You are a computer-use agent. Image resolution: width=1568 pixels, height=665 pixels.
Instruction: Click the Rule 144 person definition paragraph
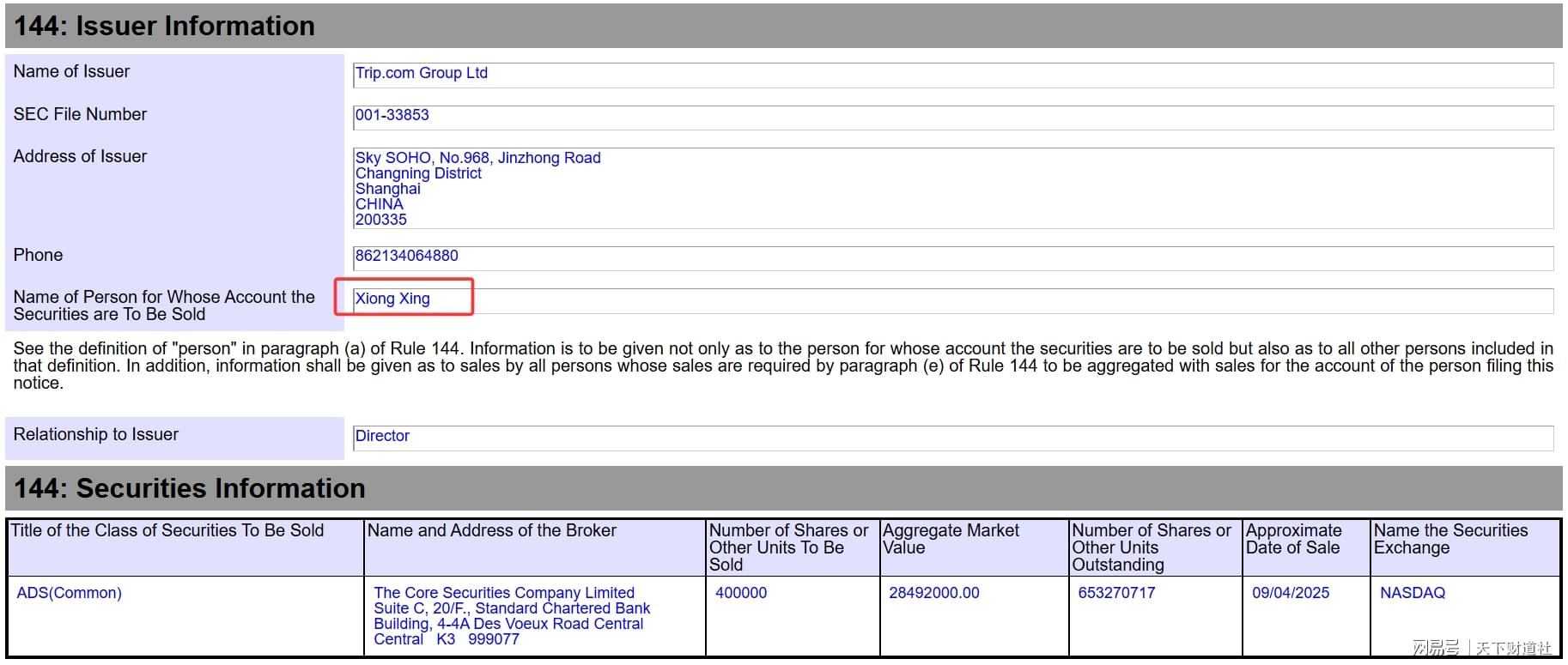[x=783, y=366]
